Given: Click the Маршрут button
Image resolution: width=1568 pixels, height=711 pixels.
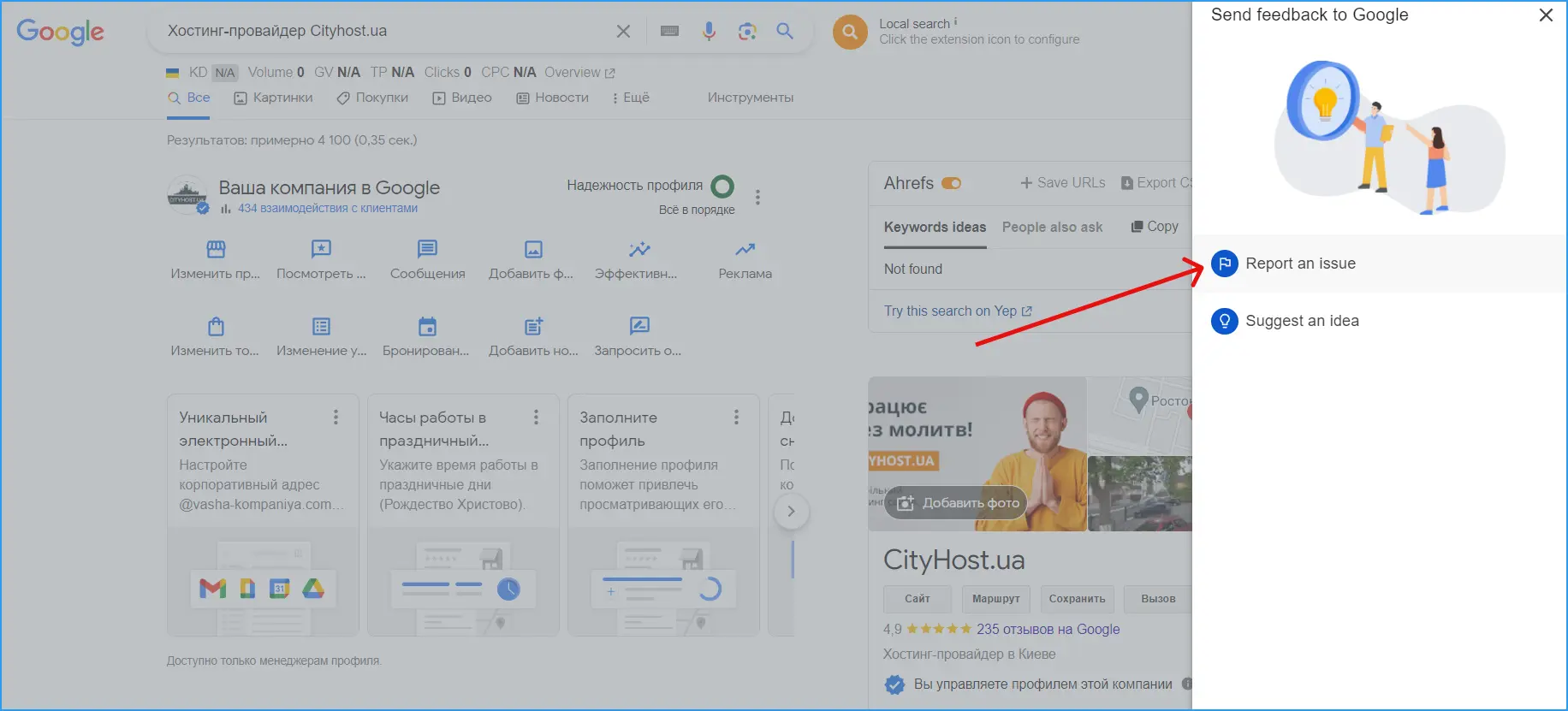Looking at the screenshot, I should [x=995, y=599].
